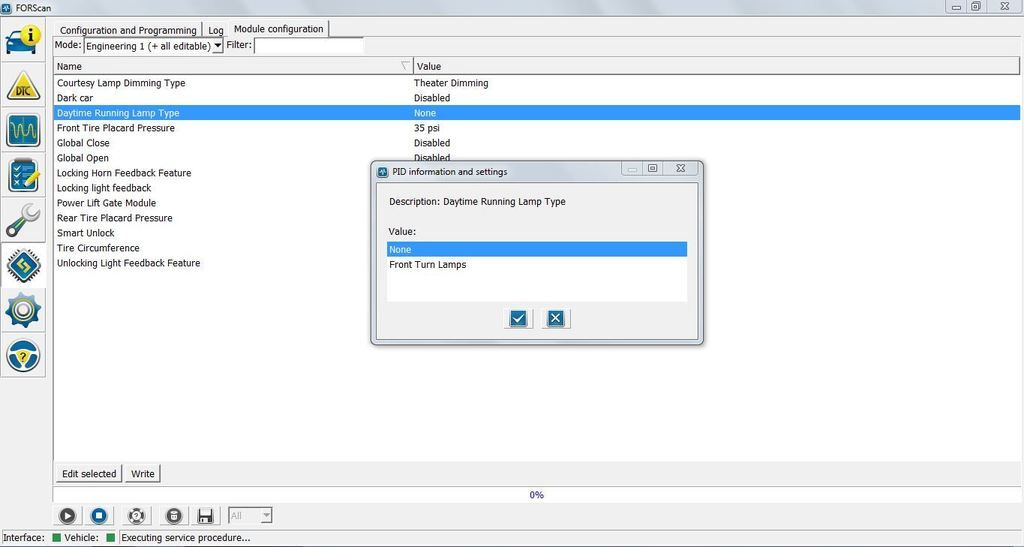Select 'Front Turn Lamps' value option

click(x=428, y=265)
